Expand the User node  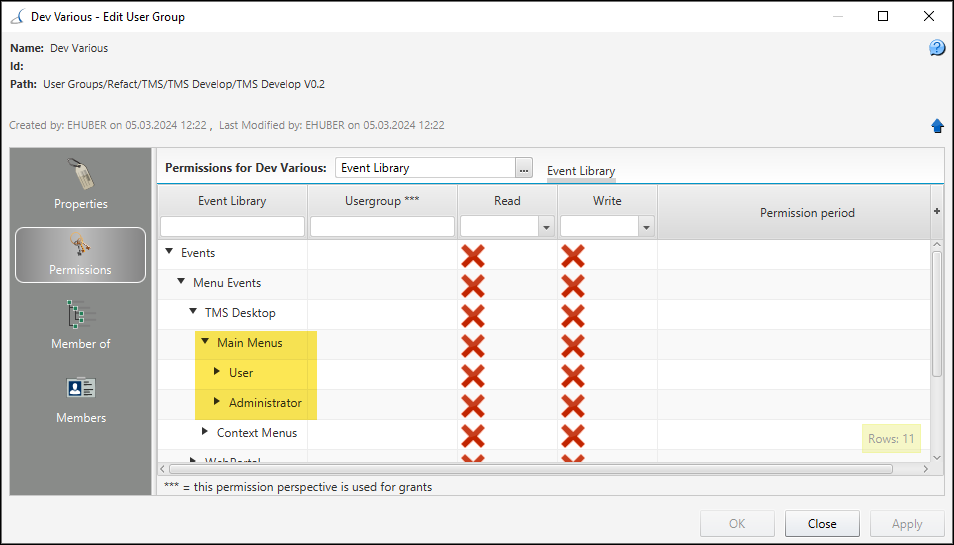pyautogui.click(x=217, y=371)
